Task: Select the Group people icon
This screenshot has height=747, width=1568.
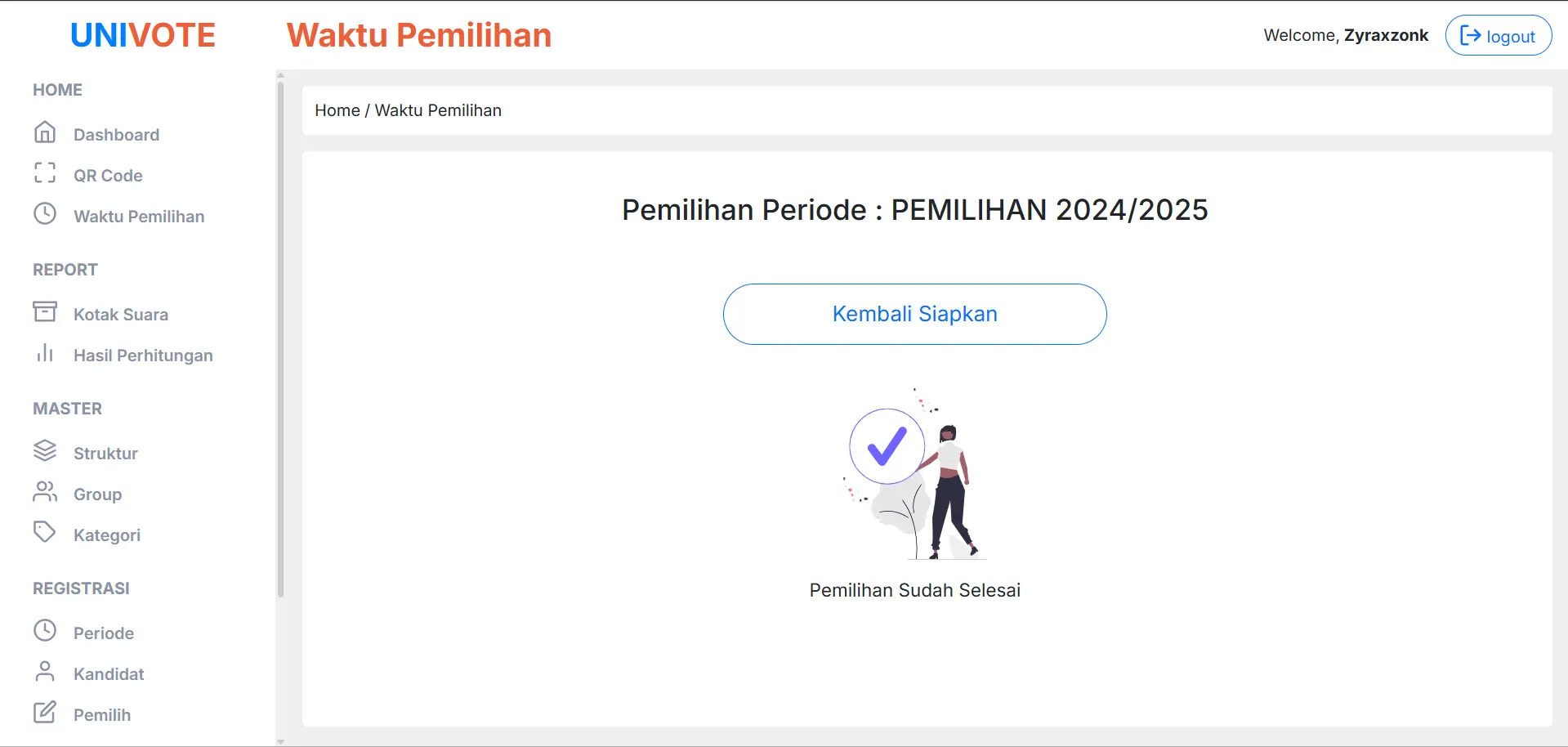Action: tap(45, 492)
